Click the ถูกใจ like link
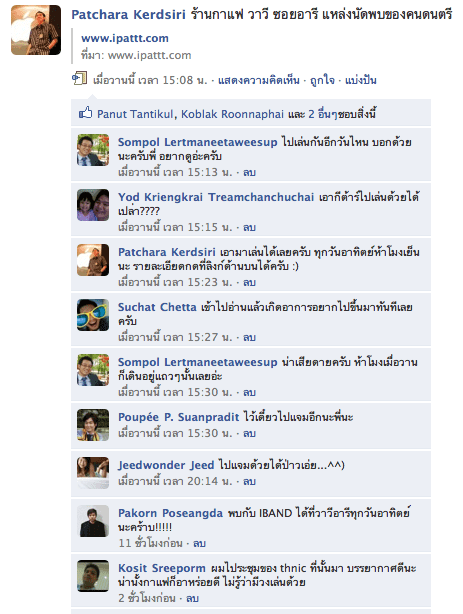The width and height of the screenshot is (463, 614). tap(322, 80)
